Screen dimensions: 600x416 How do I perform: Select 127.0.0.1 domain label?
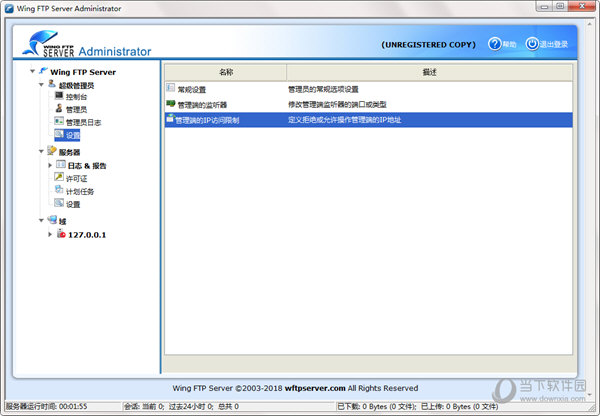click(x=87, y=235)
